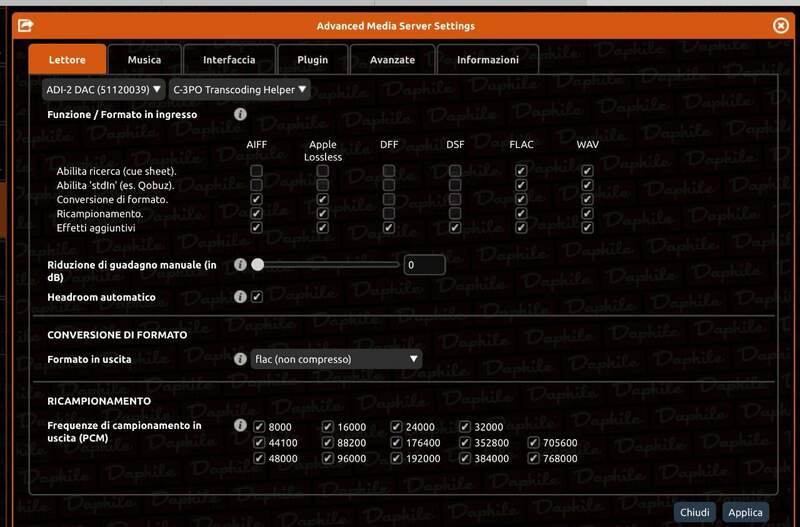This screenshot has height=527, width=800.
Task: Switch to the Informazioni tab
Action: click(x=488, y=60)
